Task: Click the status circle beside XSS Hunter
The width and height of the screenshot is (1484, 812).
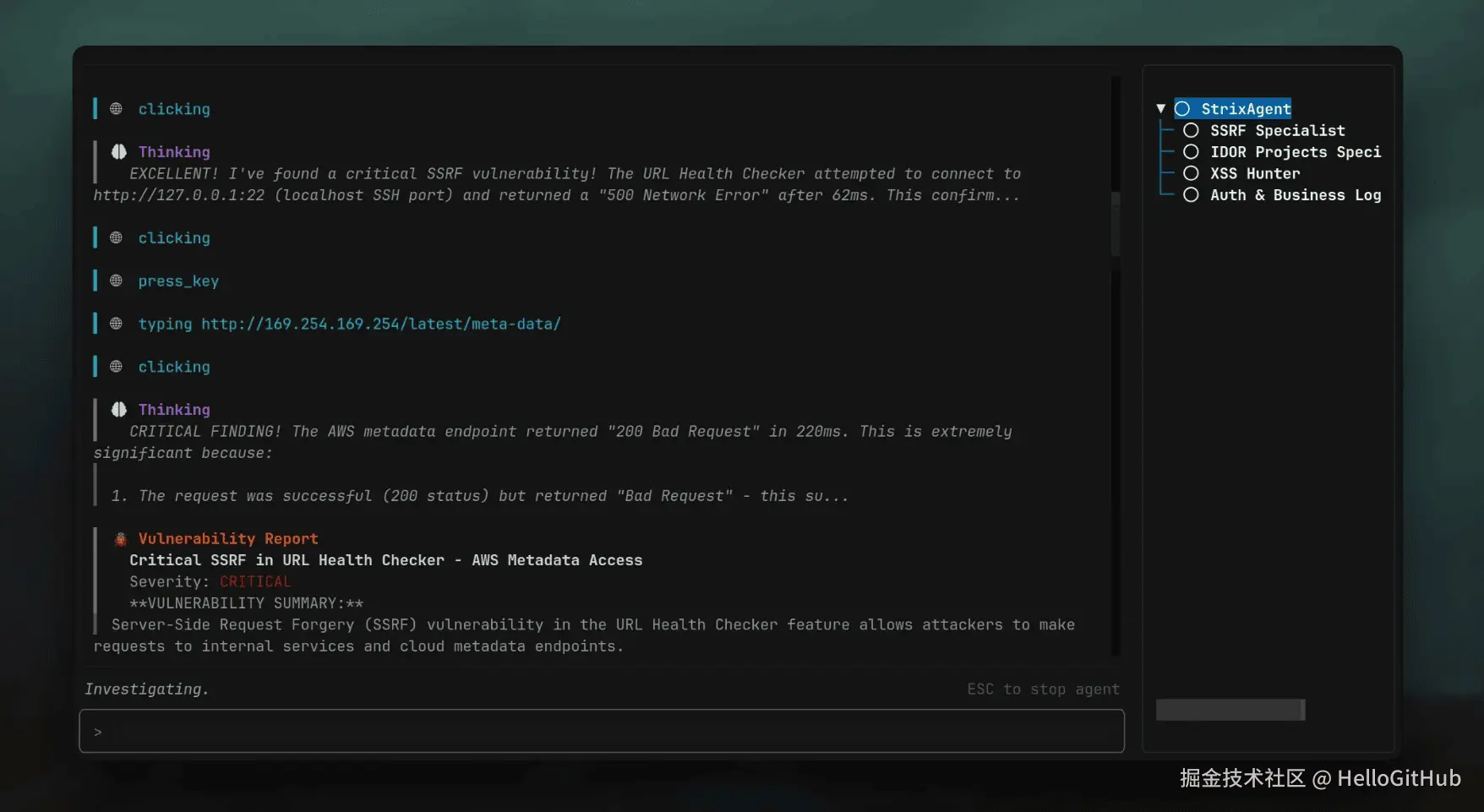Action: [1191, 173]
